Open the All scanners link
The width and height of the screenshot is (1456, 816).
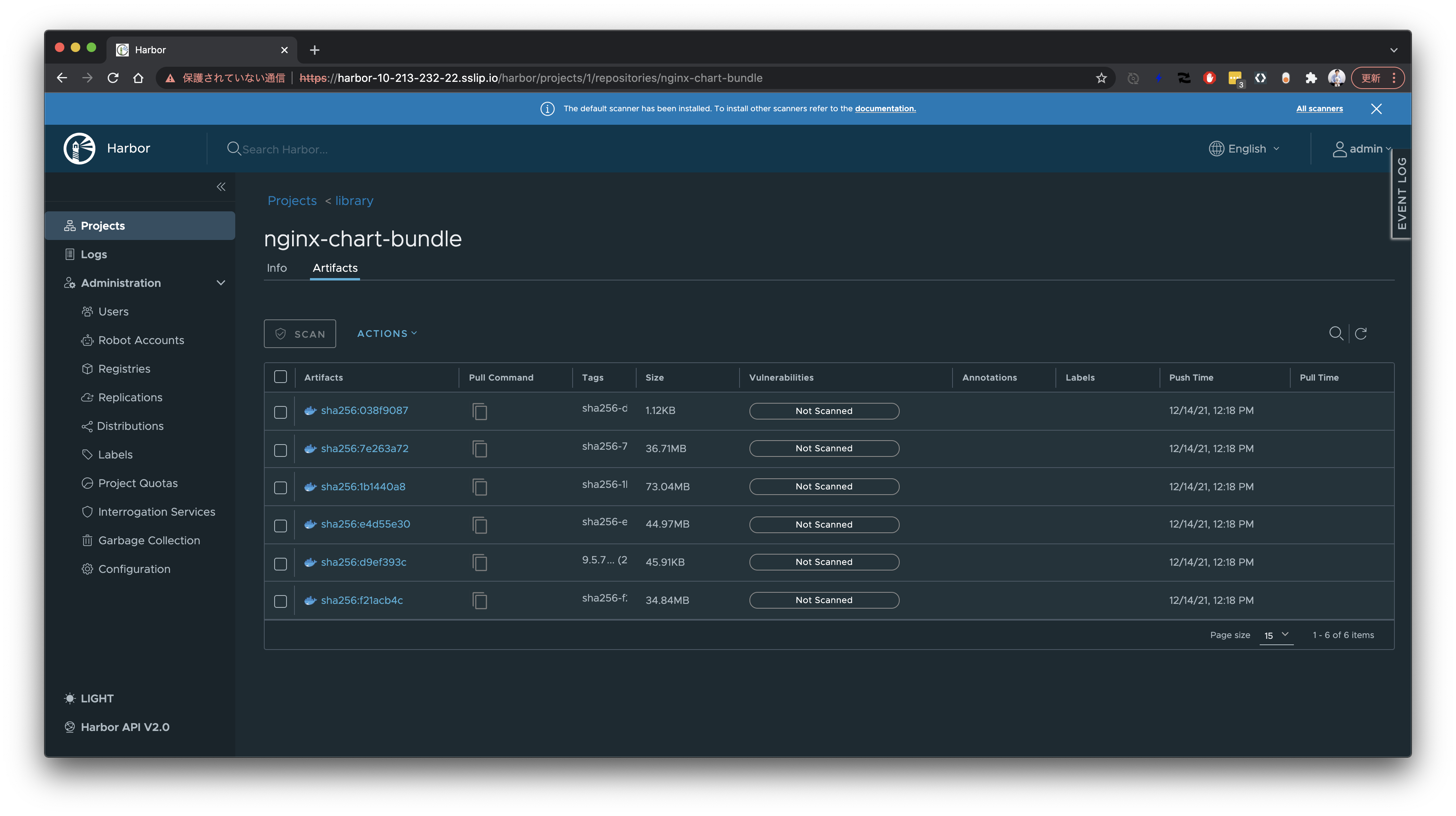[x=1319, y=108]
